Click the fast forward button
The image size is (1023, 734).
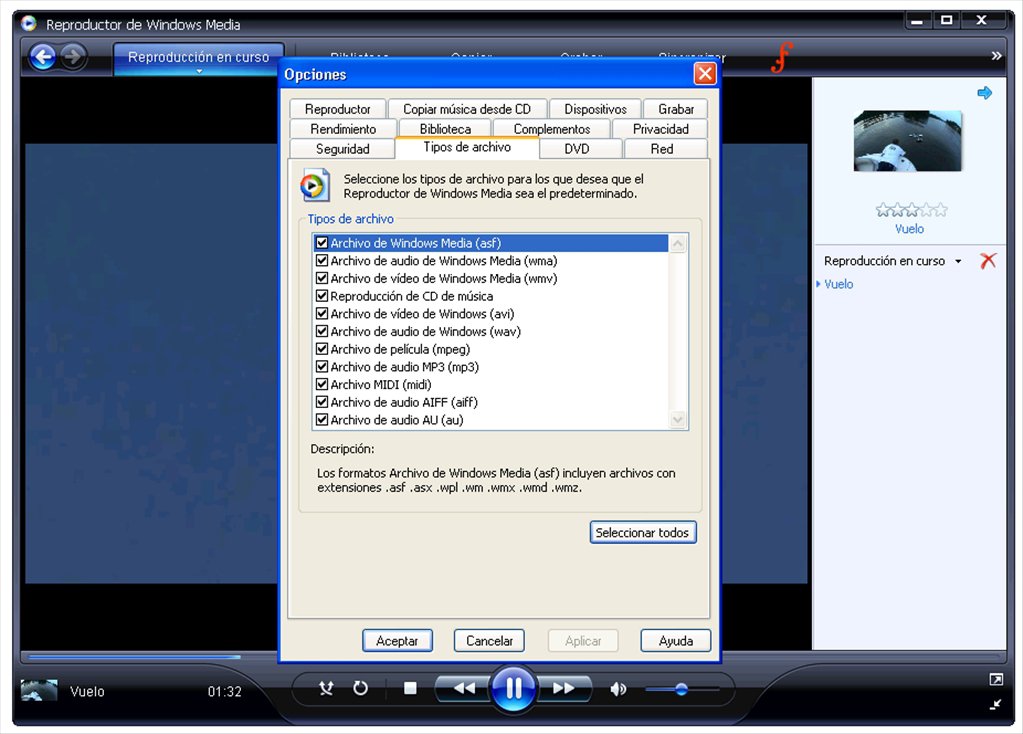pyautogui.click(x=563, y=688)
